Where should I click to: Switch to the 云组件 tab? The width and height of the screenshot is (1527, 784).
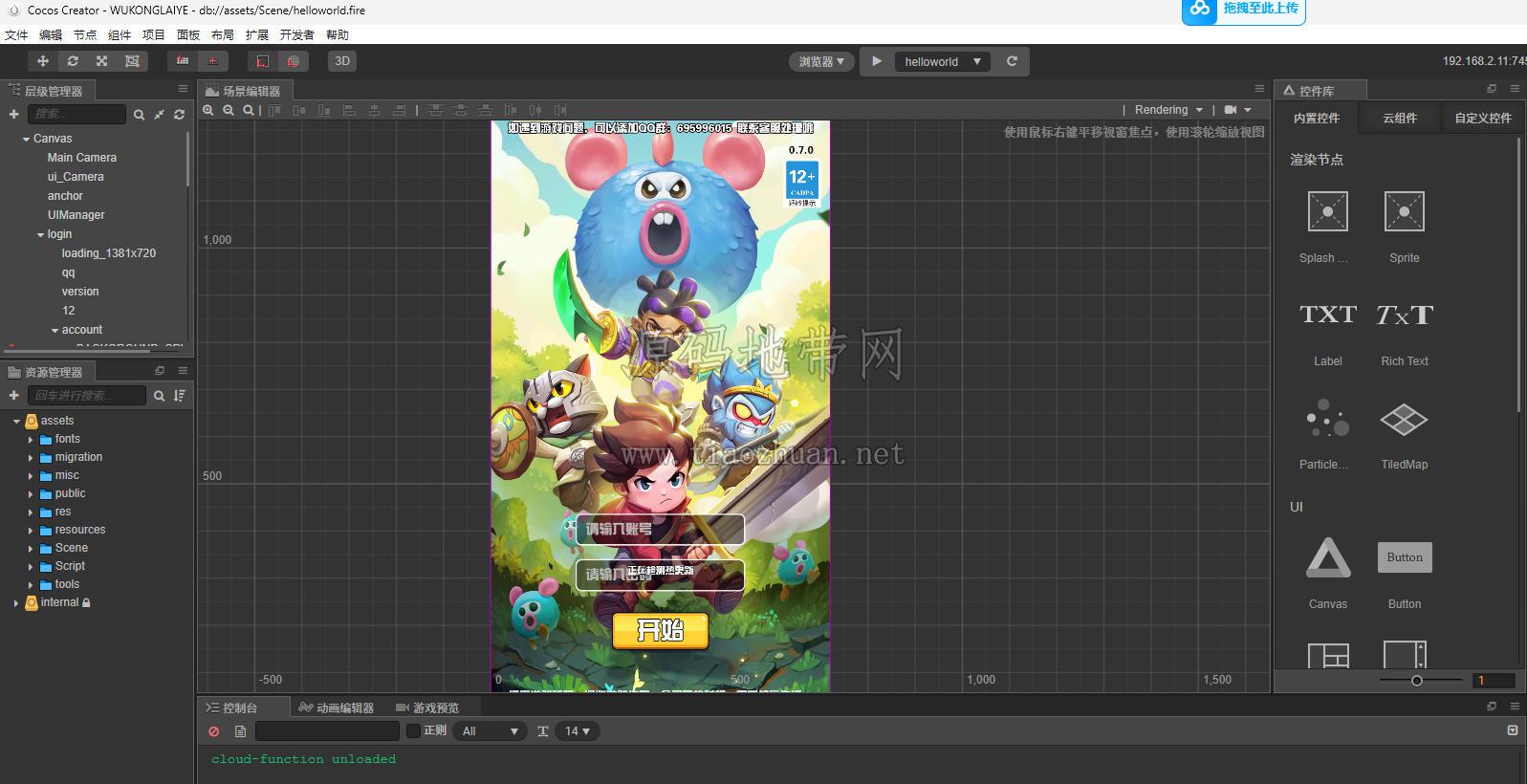click(x=1400, y=119)
